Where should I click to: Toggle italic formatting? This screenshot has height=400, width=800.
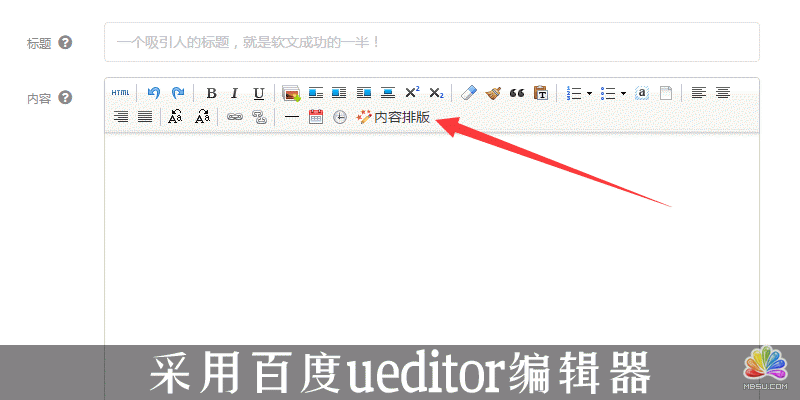(x=234, y=93)
